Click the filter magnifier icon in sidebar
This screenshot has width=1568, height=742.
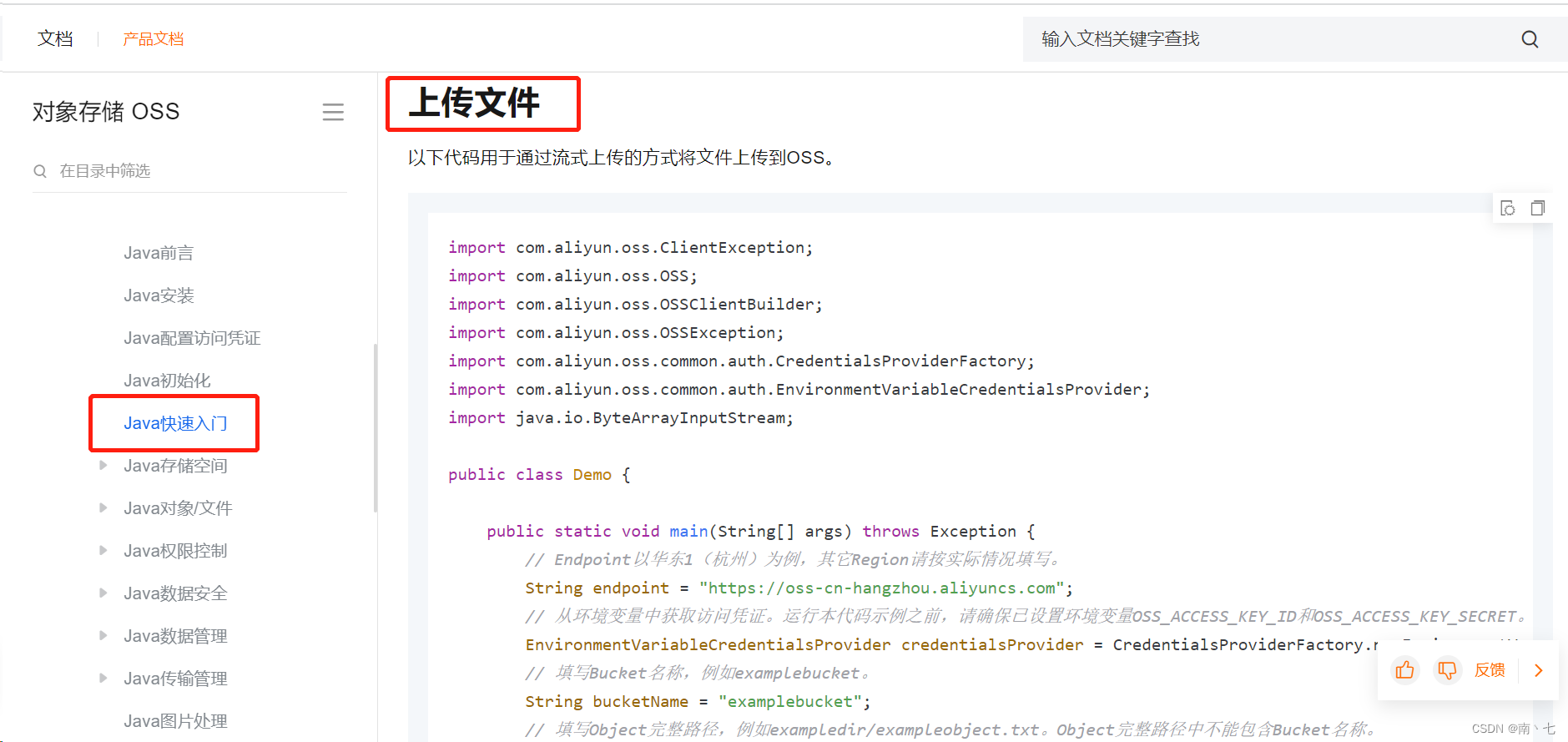coord(40,171)
